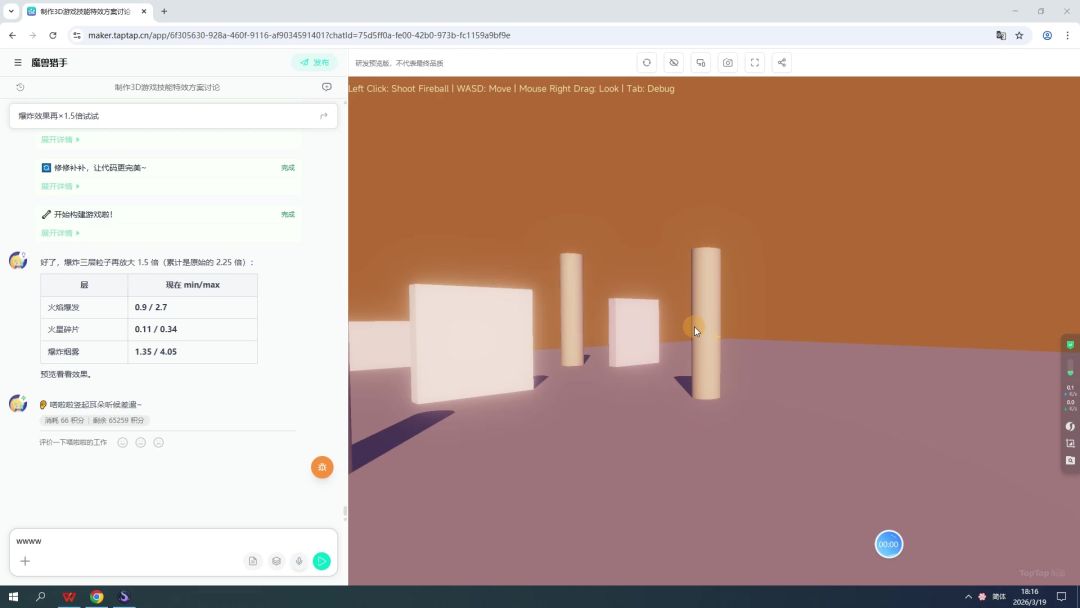Rate the work with happy face
The height and width of the screenshot is (608, 1080).
point(123,442)
